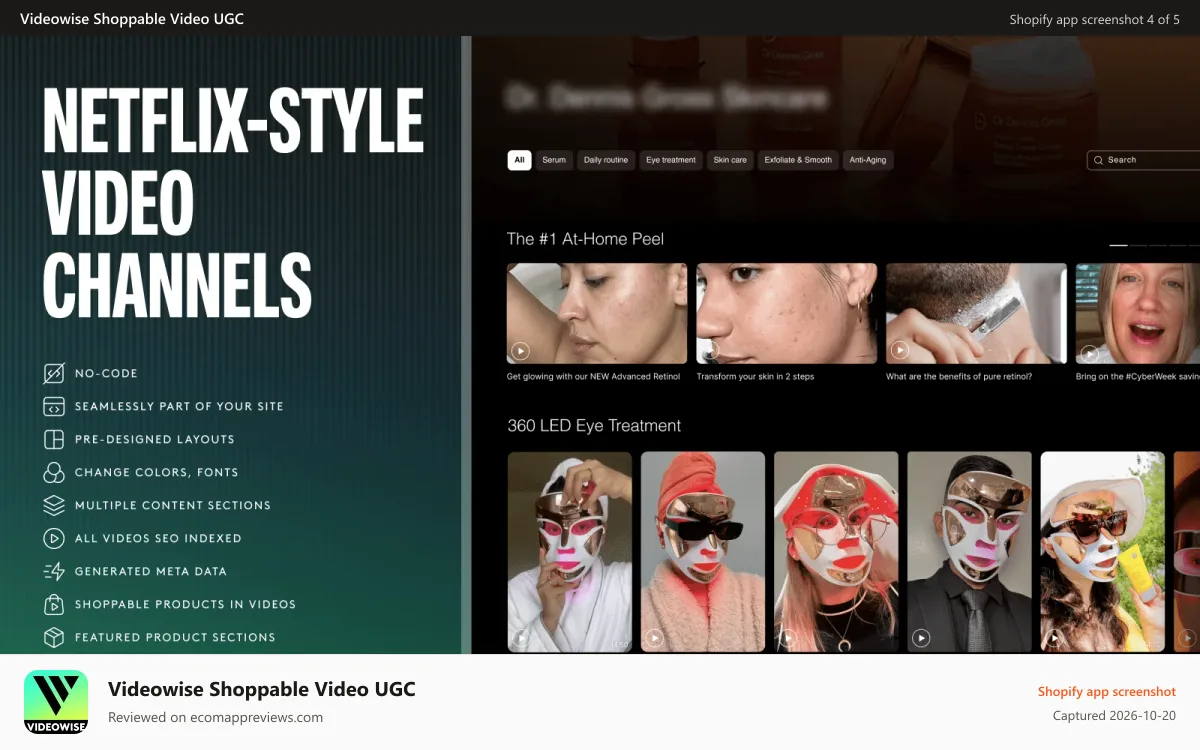Select the Anti-Aging filter tab
1200x750 pixels.
[868, 160]
